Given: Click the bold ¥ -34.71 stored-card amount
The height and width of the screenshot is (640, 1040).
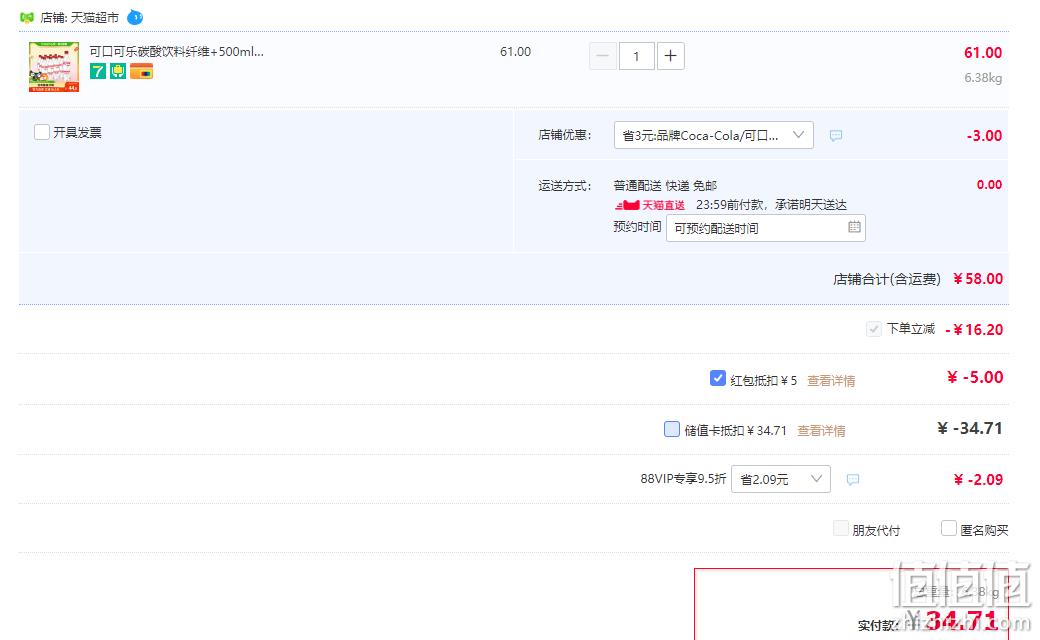Looking at the screenshot, I should pos(969,428).
